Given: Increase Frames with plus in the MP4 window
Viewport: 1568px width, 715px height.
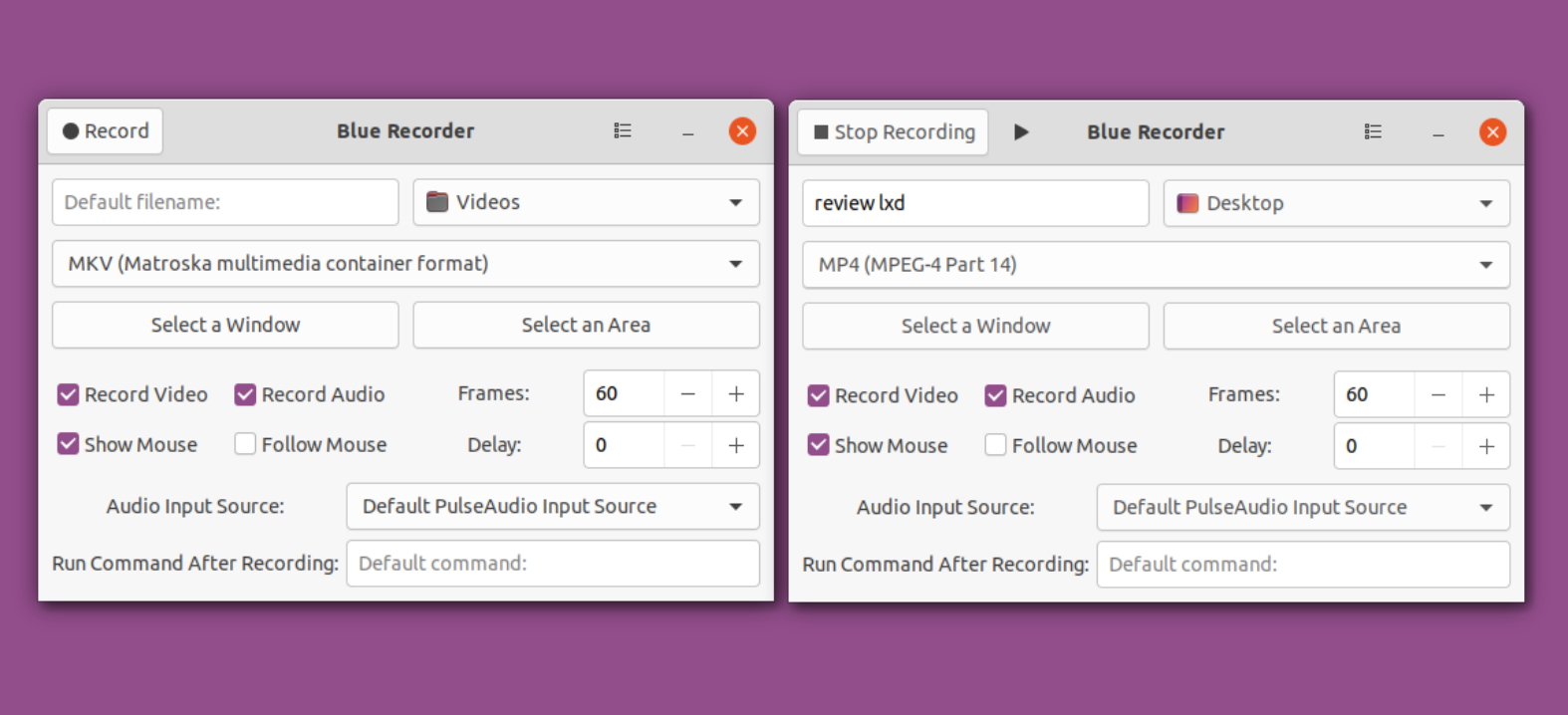Looking at the screenshot, I should point(1486,394).
